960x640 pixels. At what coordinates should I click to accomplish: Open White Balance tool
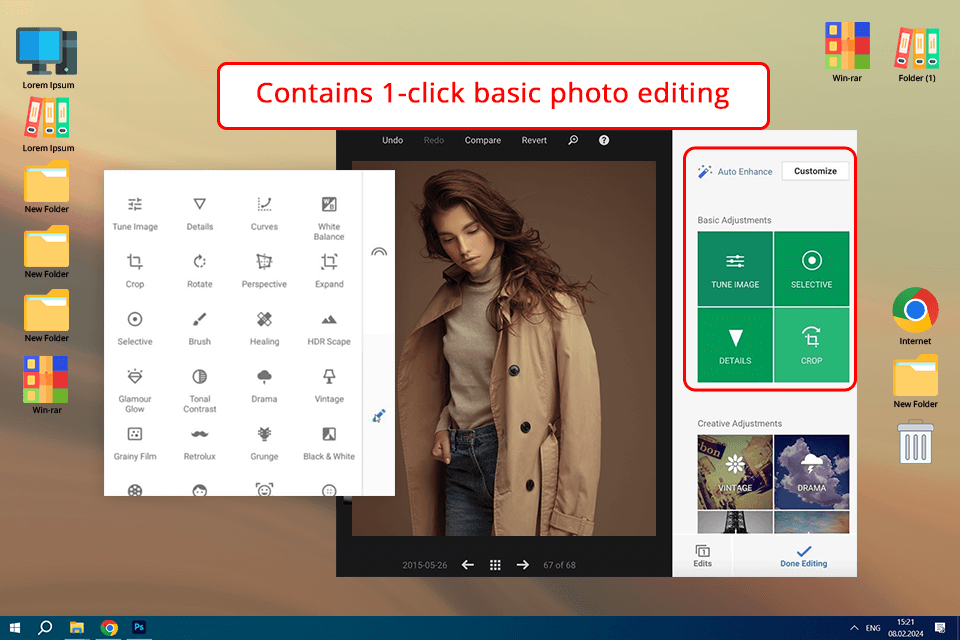pyautogui.click(x=329, y=218)
